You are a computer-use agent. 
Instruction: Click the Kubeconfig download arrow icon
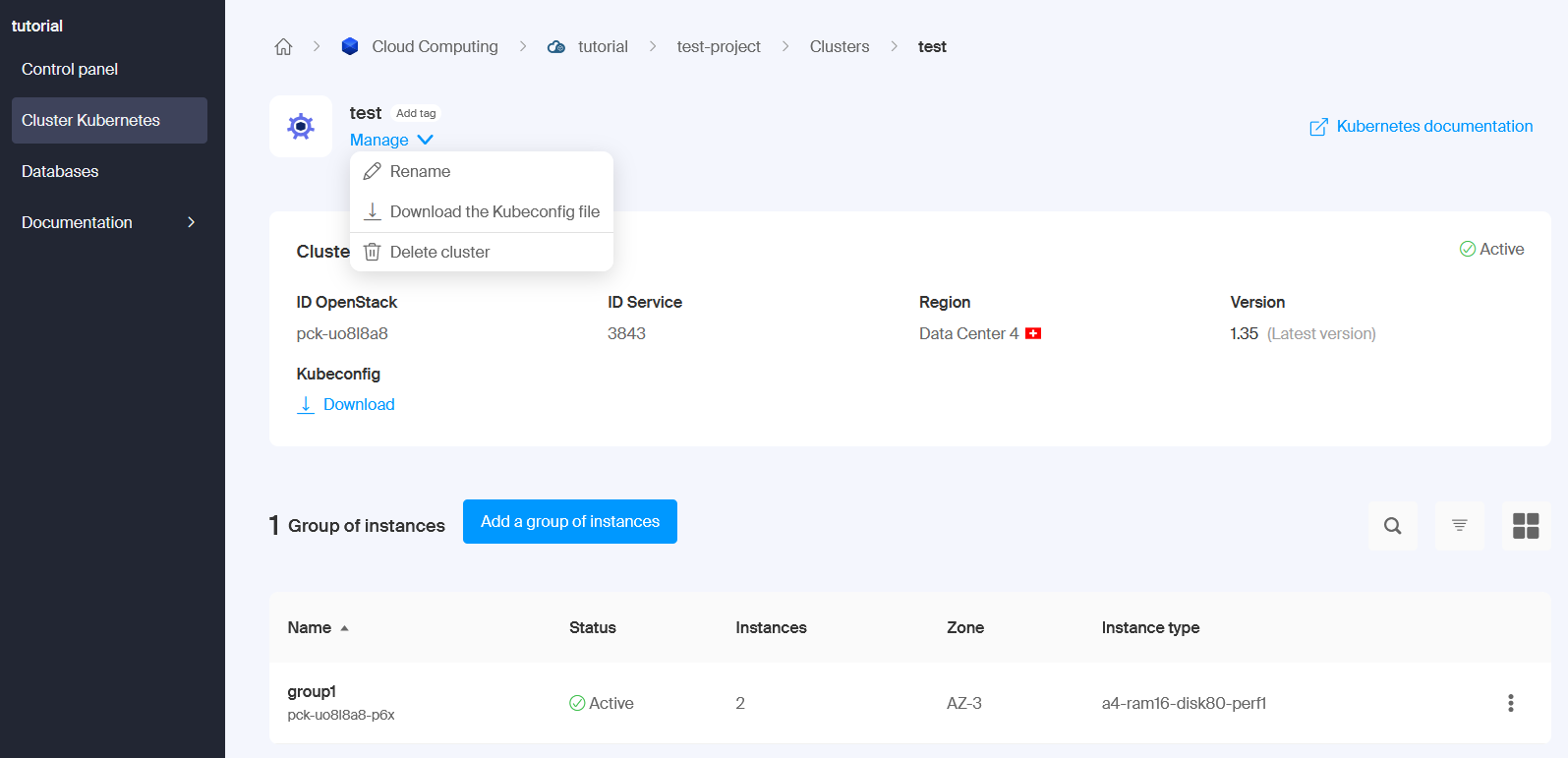pyautogui.click(x=306, y=404)
